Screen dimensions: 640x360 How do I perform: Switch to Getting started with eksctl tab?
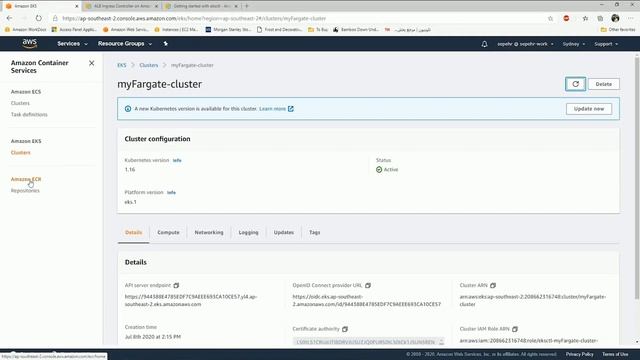202,6
